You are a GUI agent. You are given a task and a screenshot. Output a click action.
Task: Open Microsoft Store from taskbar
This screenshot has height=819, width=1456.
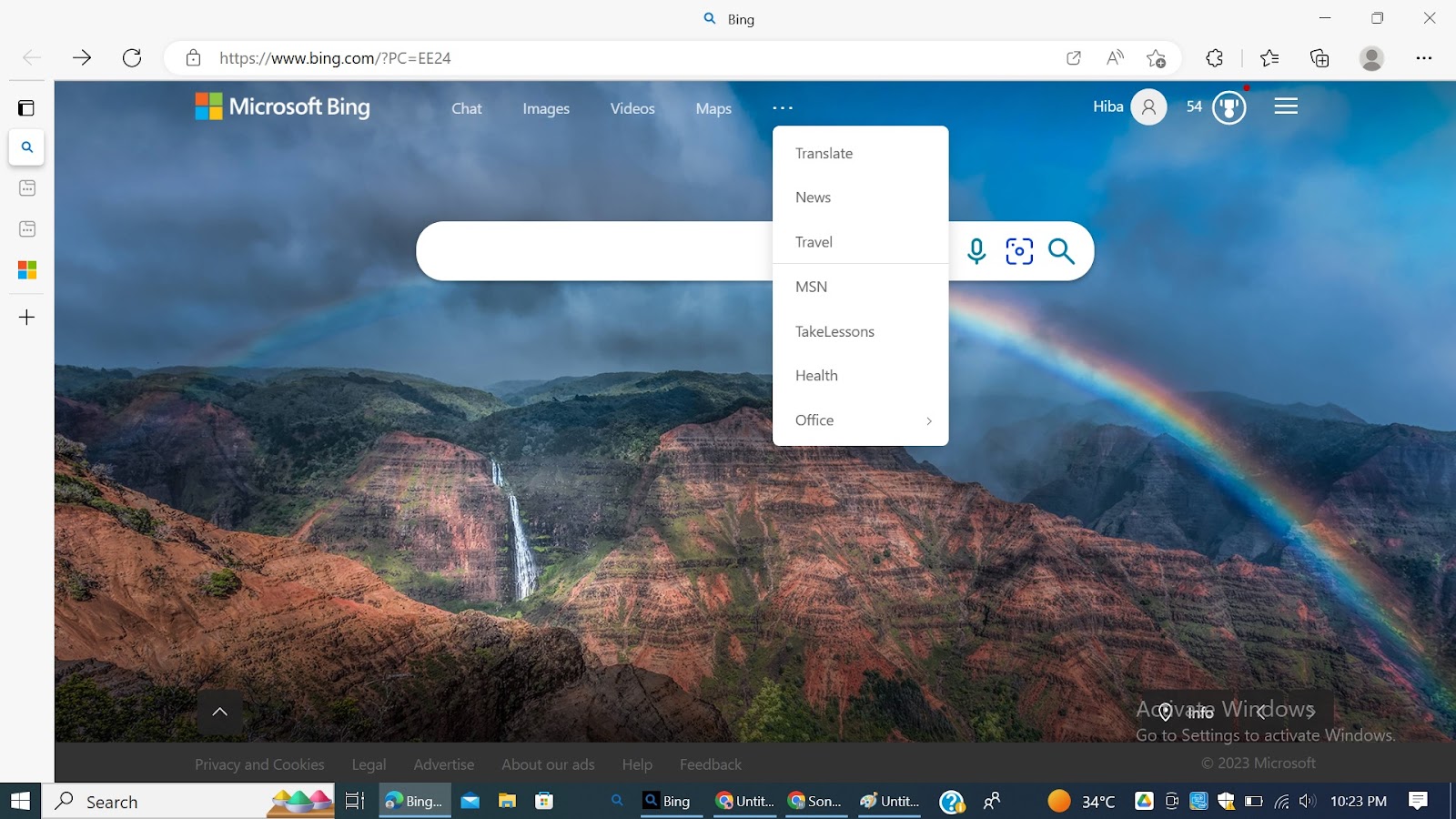(x=544, y=801)
